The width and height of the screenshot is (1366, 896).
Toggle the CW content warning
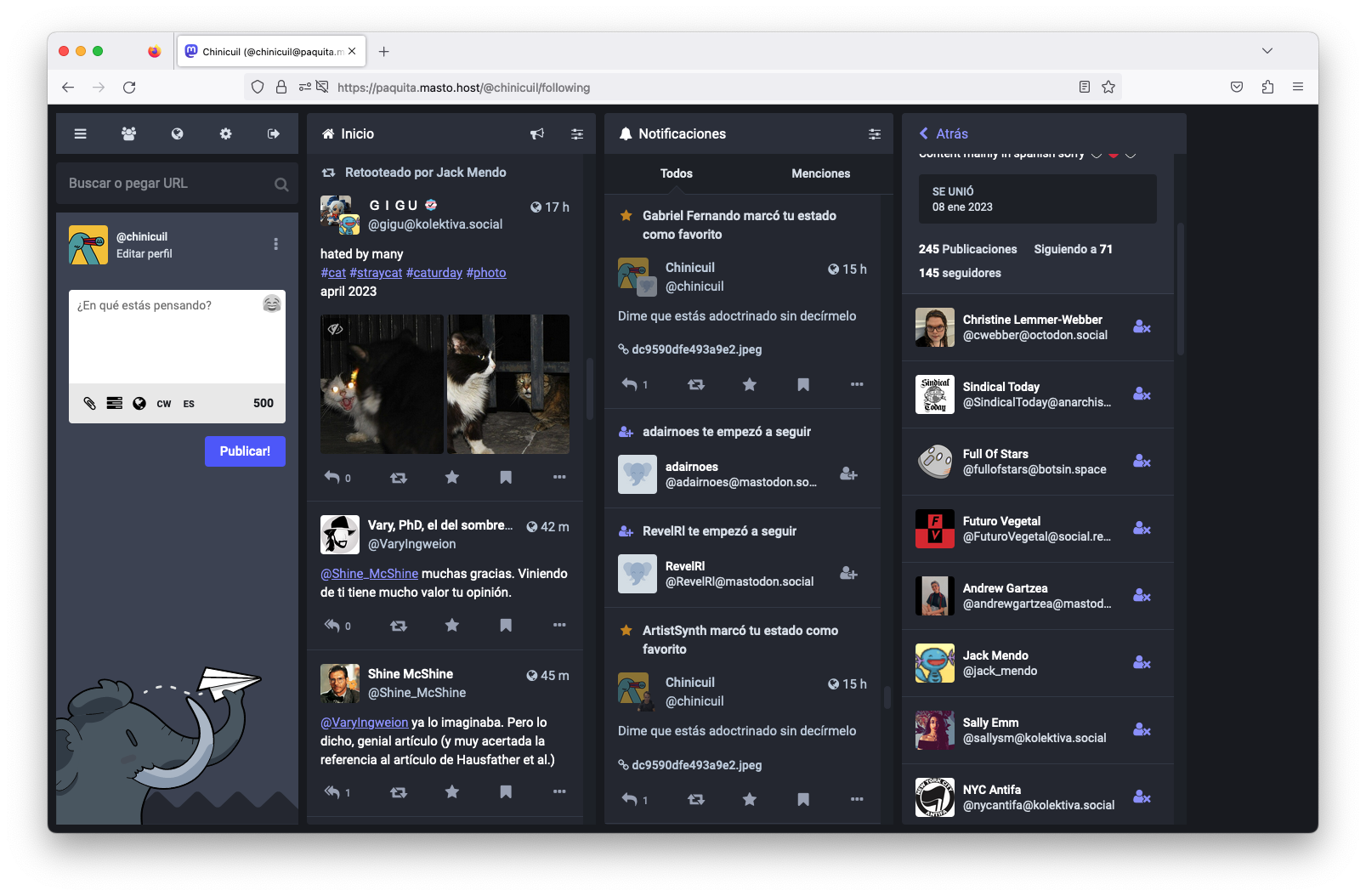164,404
